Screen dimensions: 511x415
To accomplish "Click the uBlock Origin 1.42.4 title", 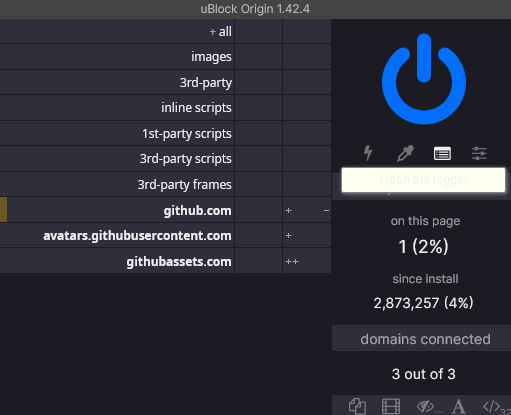I will 255,9.
